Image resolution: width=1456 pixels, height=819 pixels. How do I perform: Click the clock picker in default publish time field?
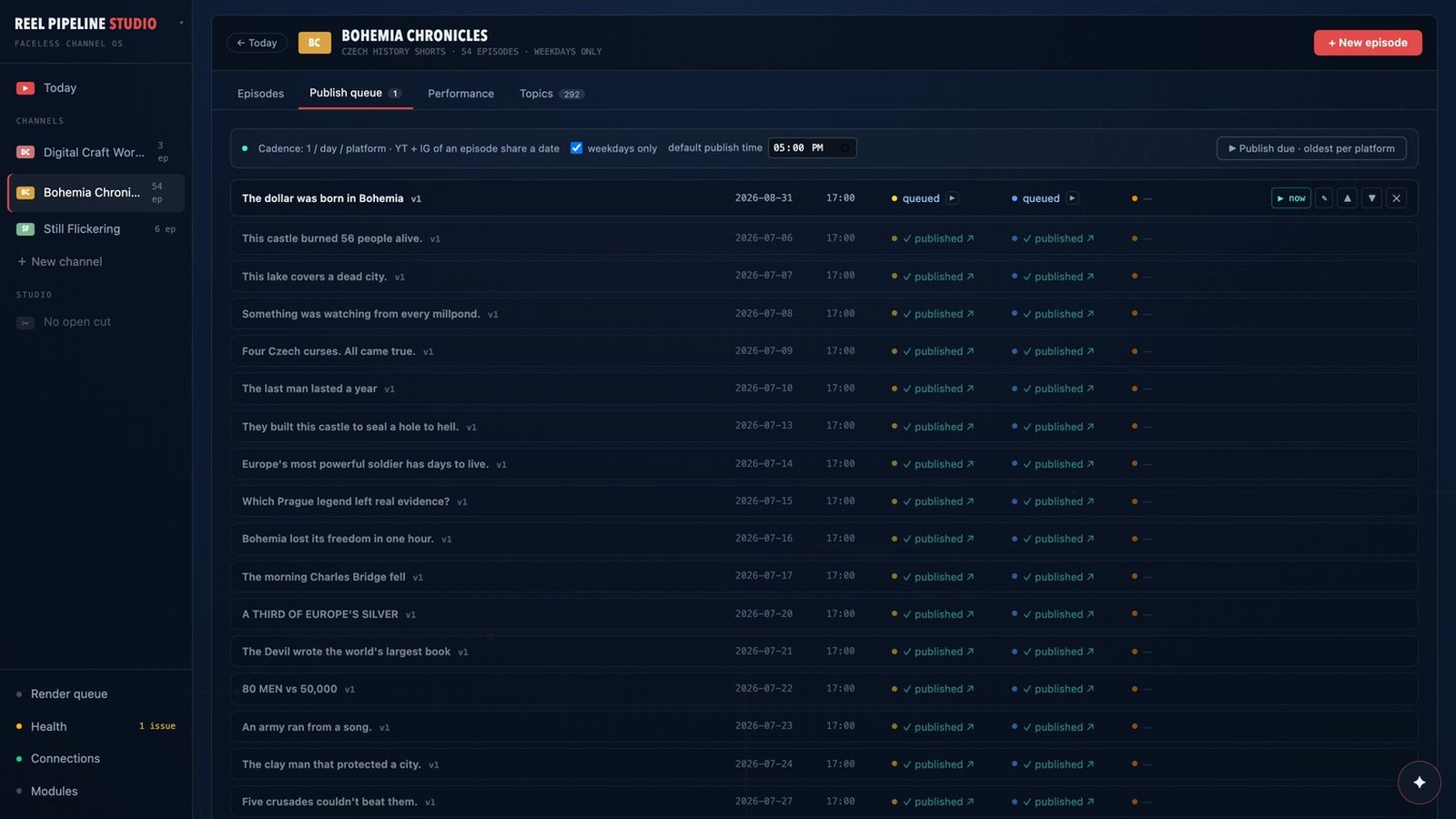(844, 148)
